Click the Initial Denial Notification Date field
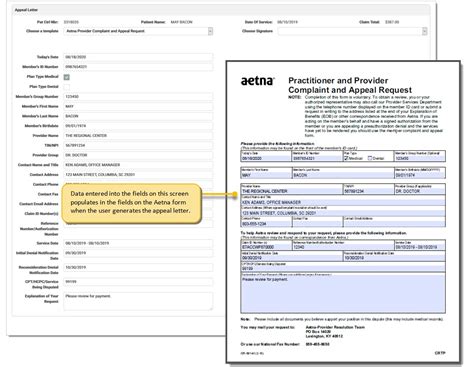The image size is (474, 367). pyautogui.click(x=138, y=253)
